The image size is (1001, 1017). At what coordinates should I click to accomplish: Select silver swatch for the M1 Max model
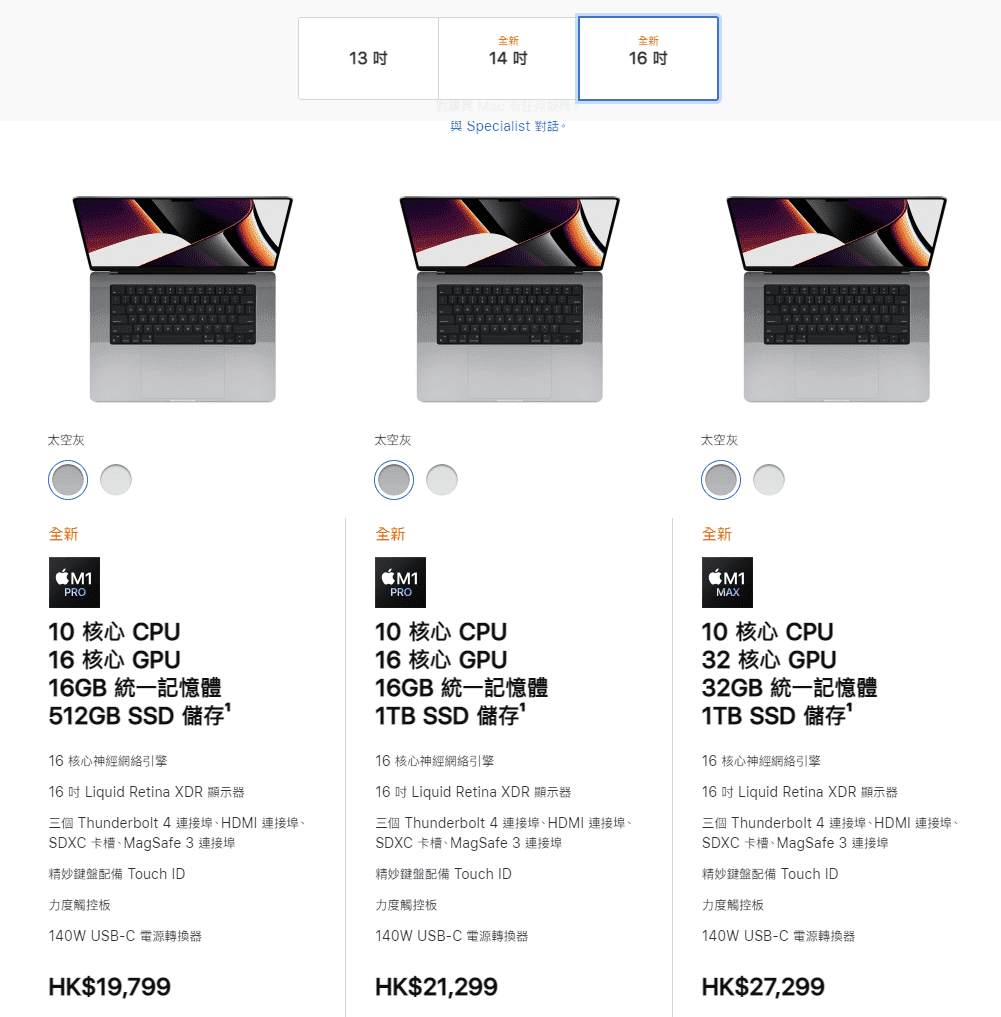(x=768, y=480)
